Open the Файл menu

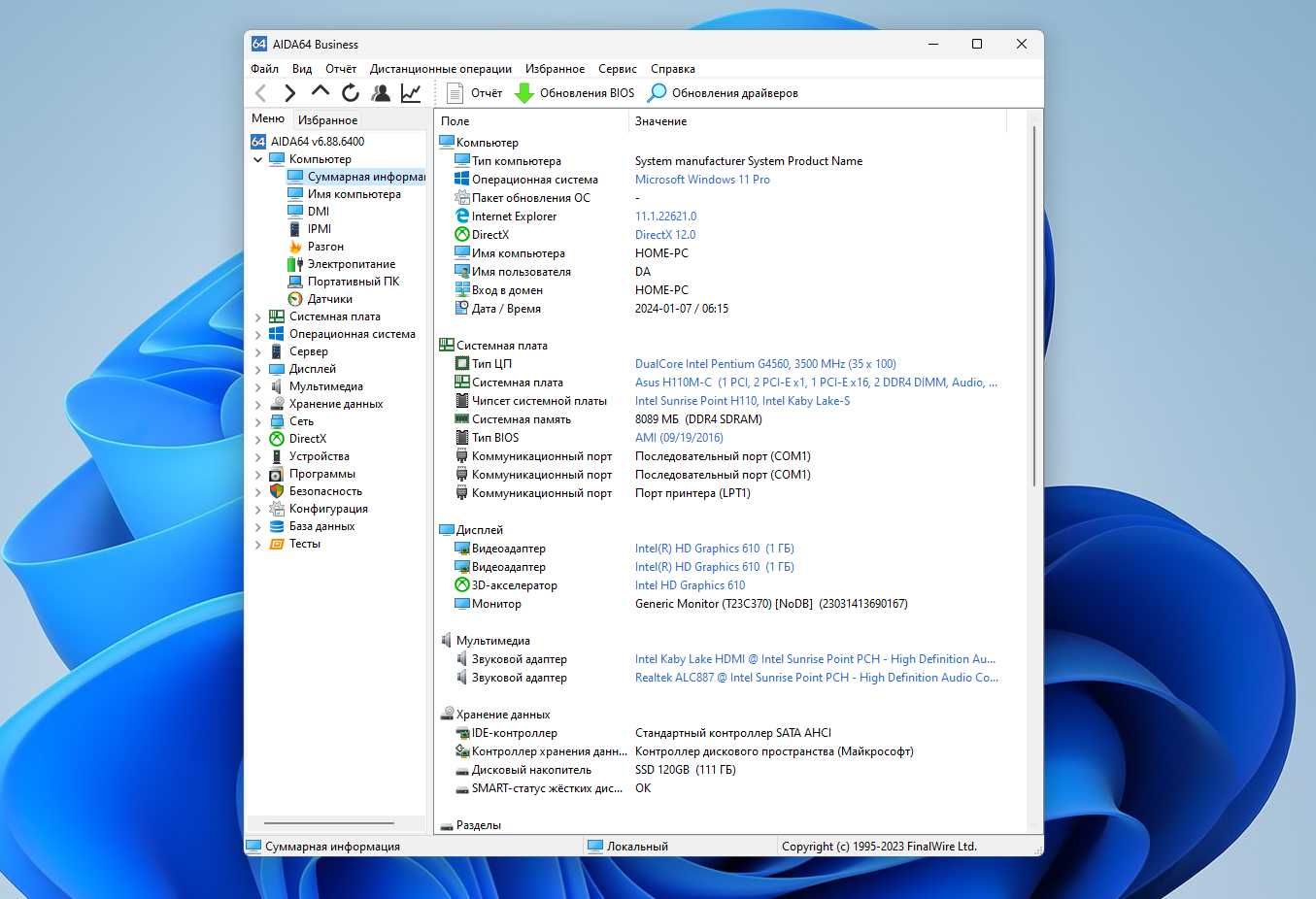[x=264, y=69]
